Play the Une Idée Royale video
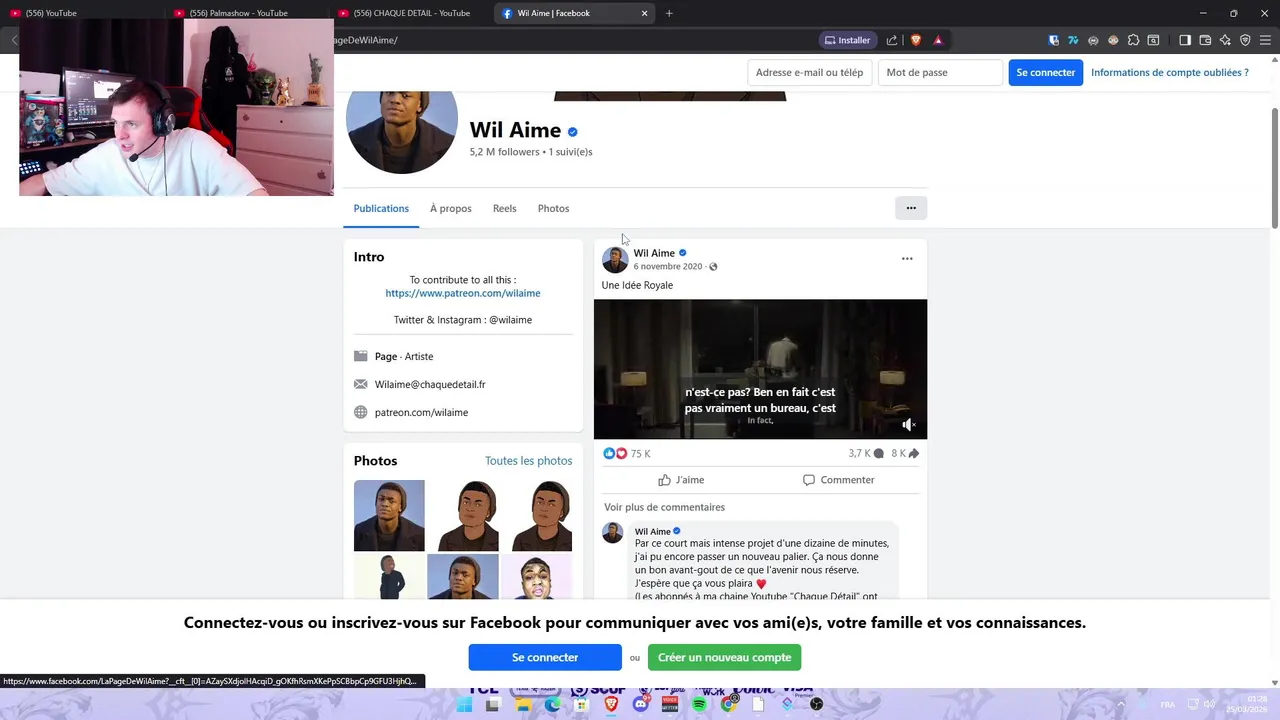 (x=760, y=369)
